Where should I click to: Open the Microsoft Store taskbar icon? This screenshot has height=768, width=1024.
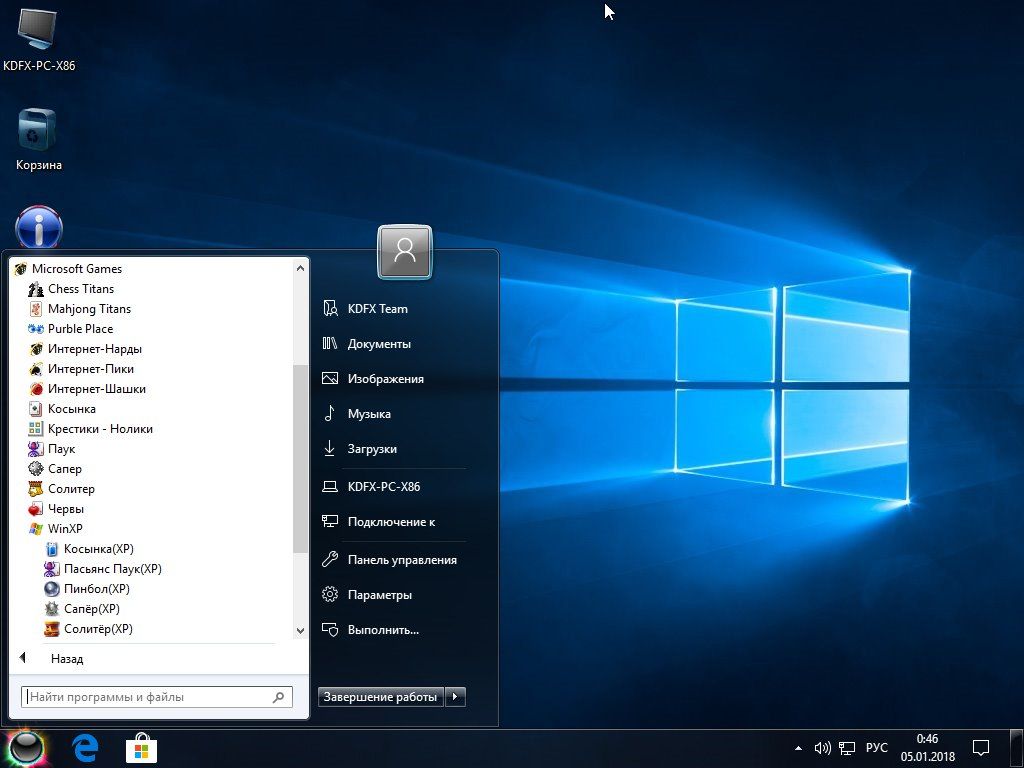[x=141, y=747]
